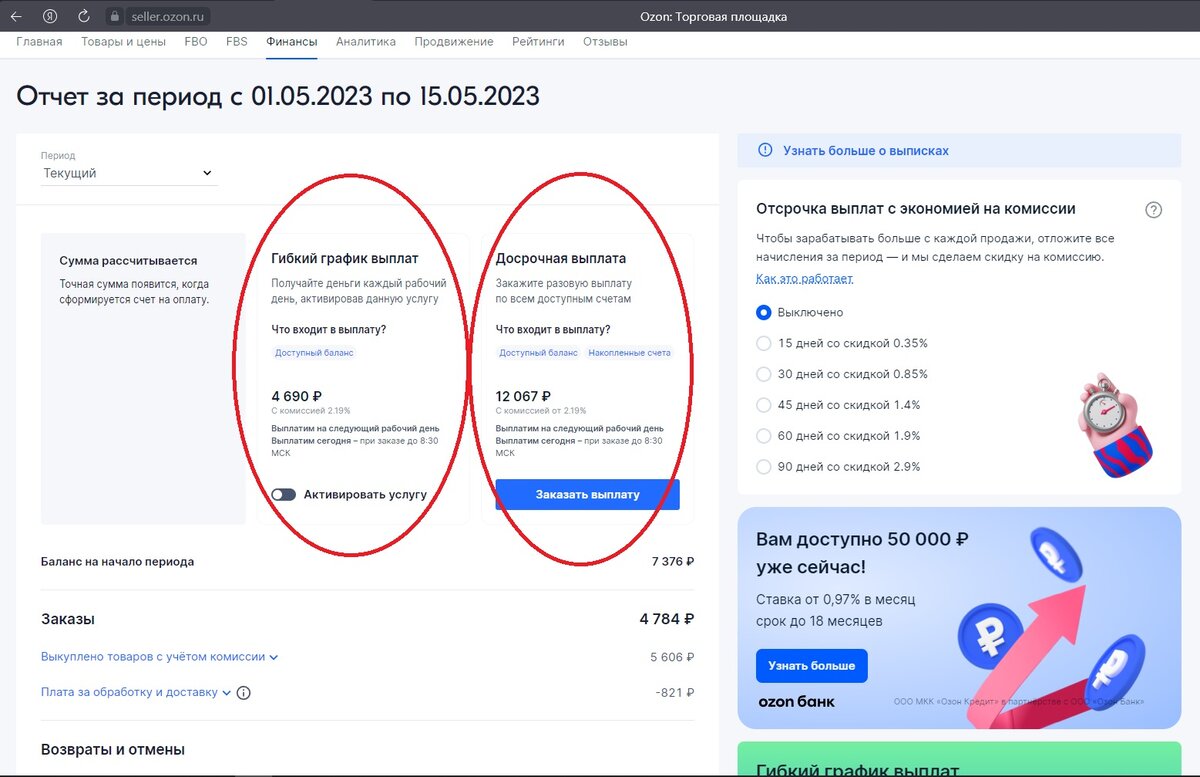Click the site security lock icon

point(113,16)
